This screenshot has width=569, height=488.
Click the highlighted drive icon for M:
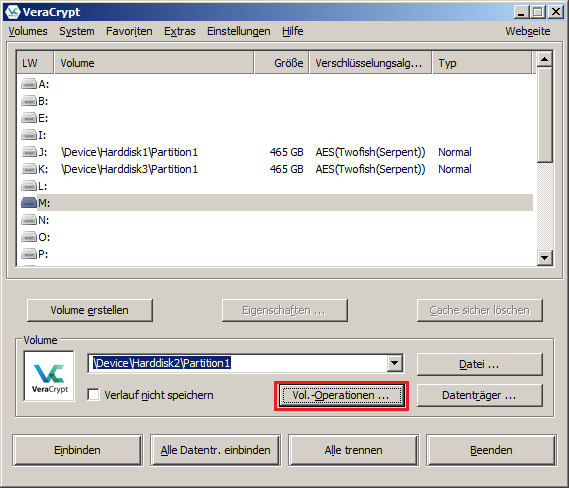click(29, 203)
